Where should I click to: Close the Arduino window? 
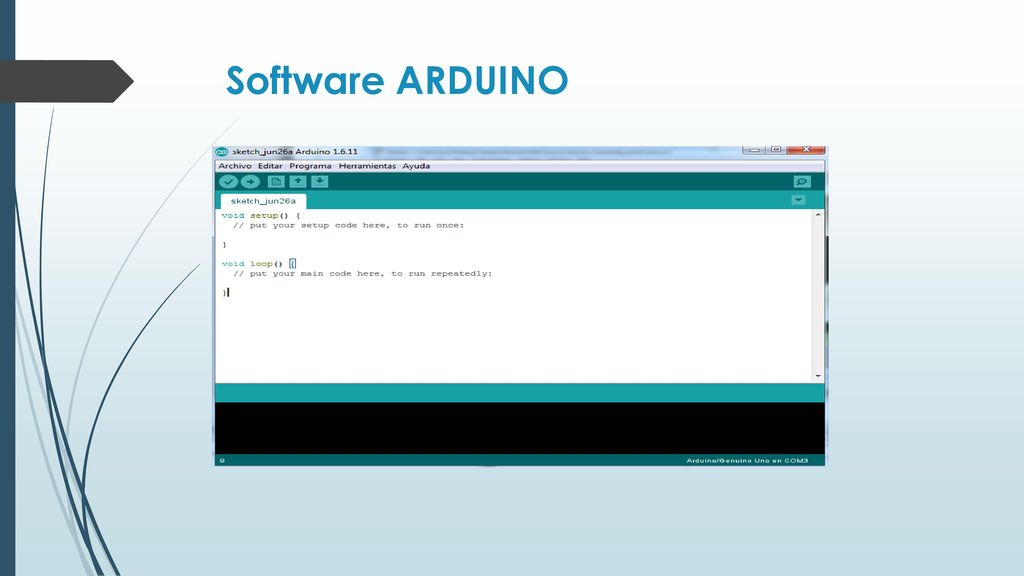[x=807, y=150]
